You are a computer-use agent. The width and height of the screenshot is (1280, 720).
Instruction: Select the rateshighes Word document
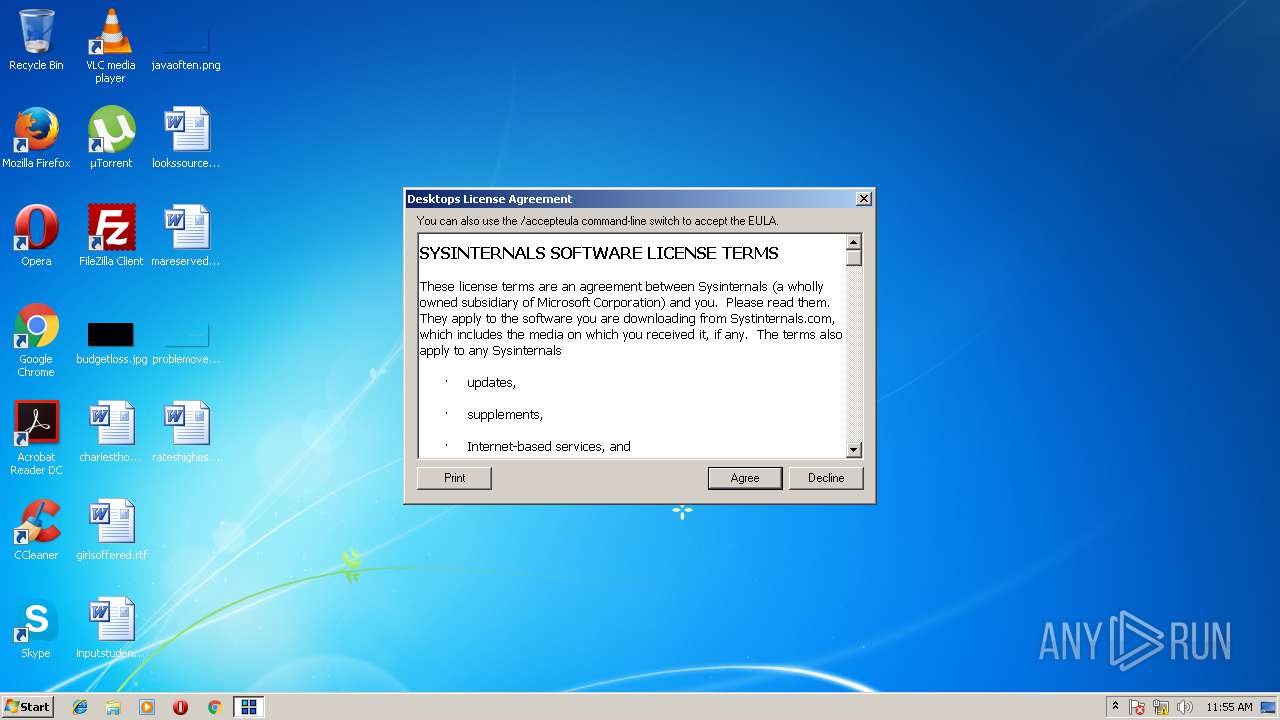[x=186, y=432]
